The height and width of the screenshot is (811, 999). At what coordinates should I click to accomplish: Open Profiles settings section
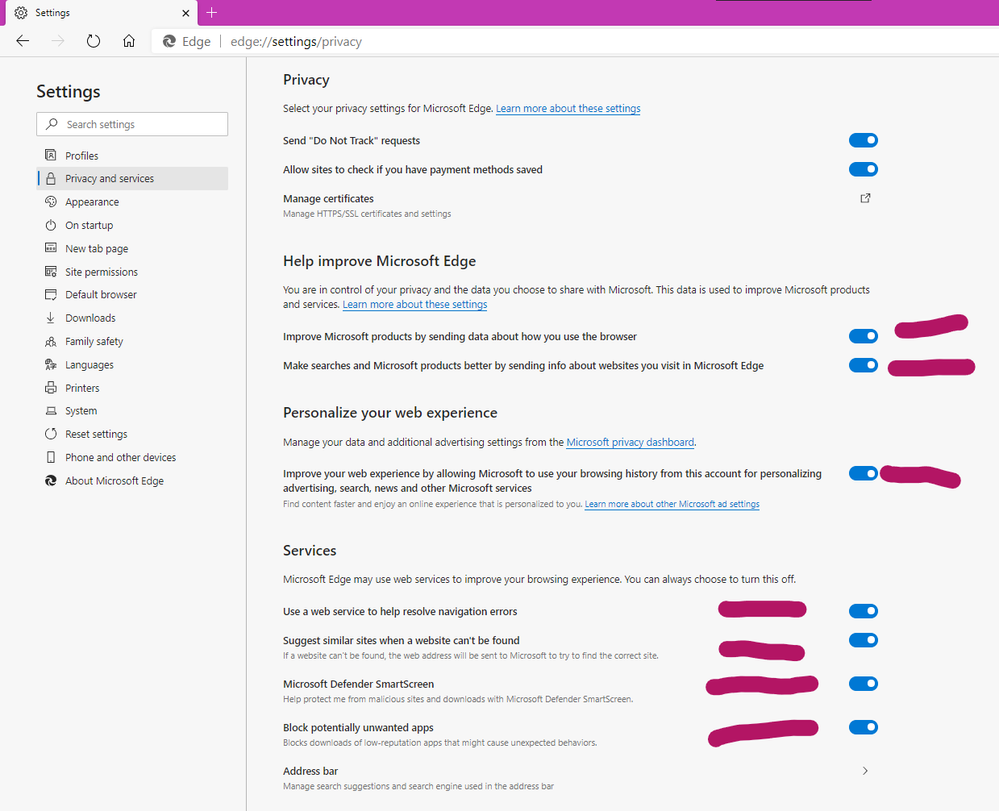(x=133, y=155)
